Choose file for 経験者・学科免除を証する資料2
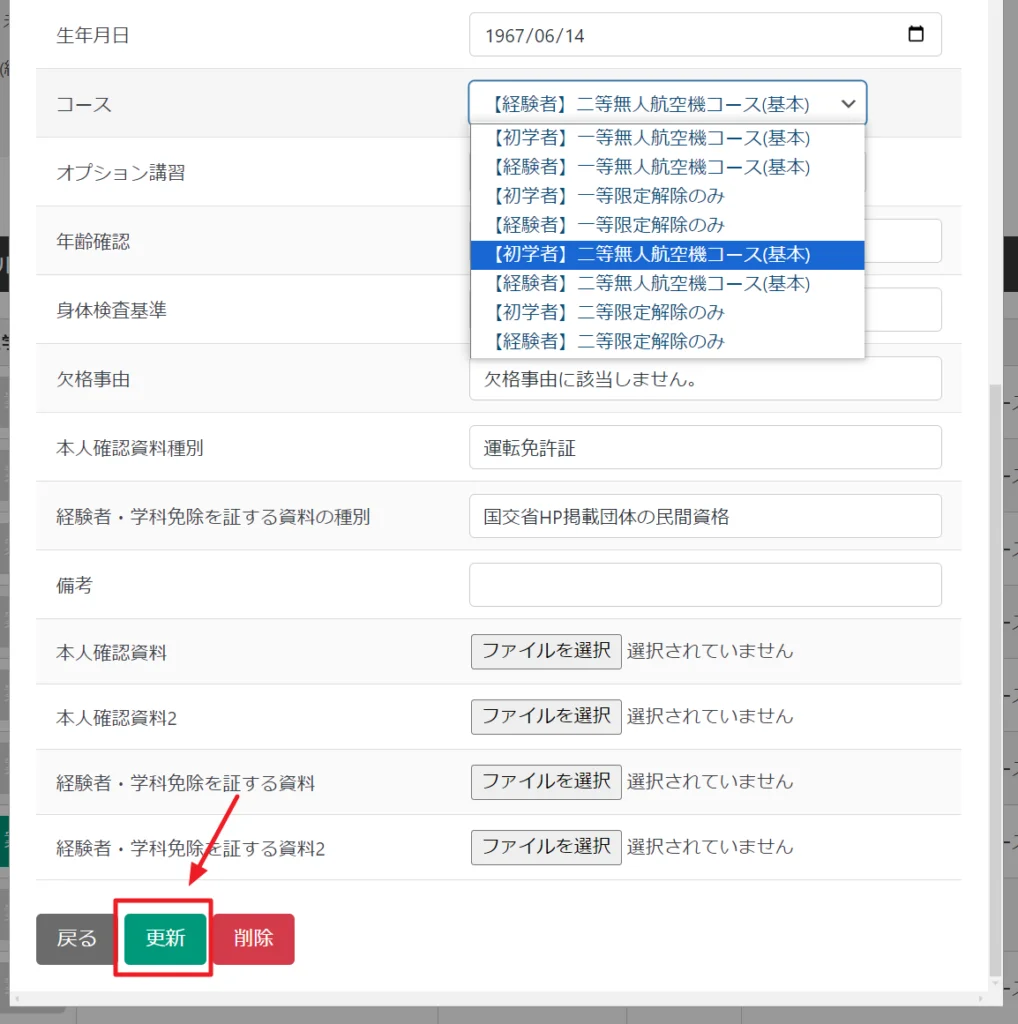The width and height of the screenshot is (1018, 1024). pos(546,846)
